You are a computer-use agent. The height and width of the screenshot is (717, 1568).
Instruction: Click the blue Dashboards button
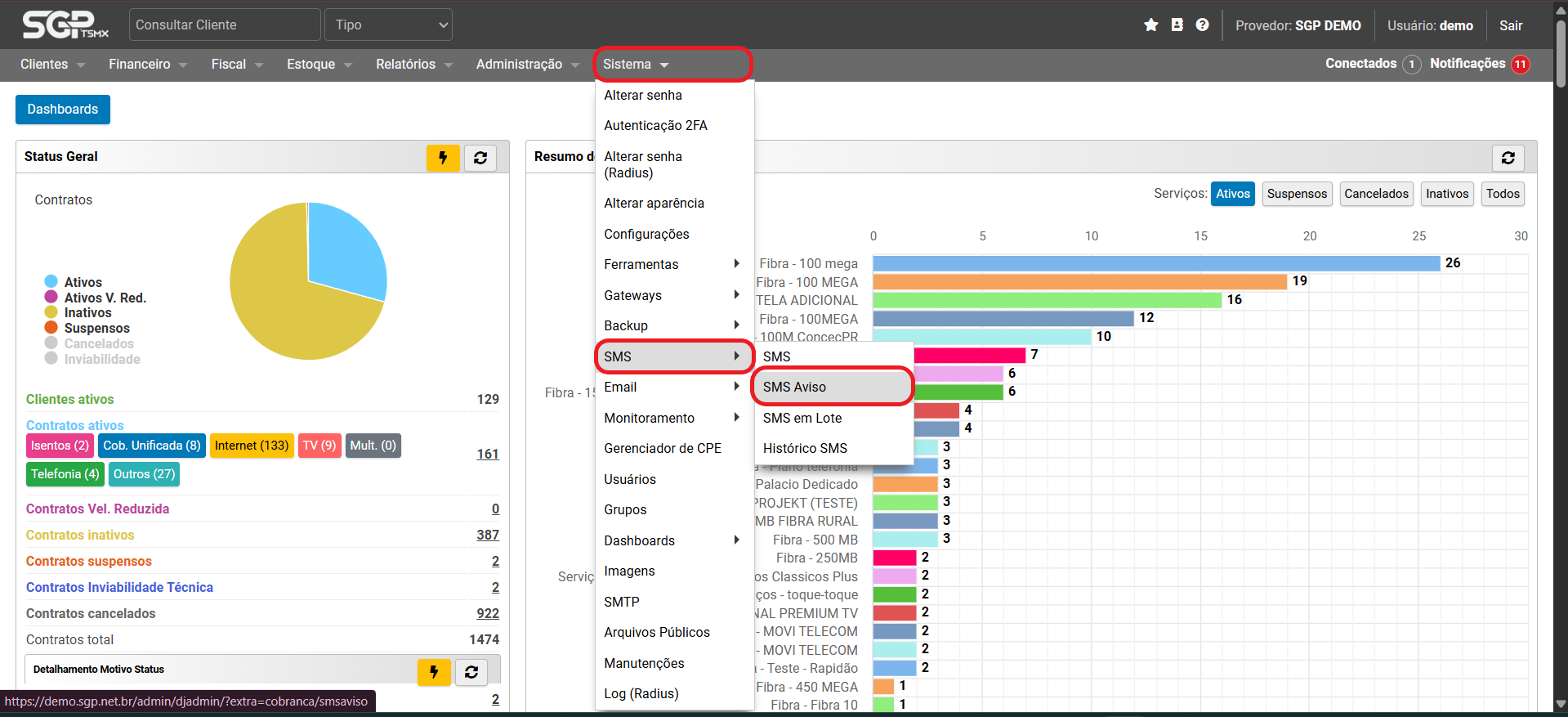63,110
